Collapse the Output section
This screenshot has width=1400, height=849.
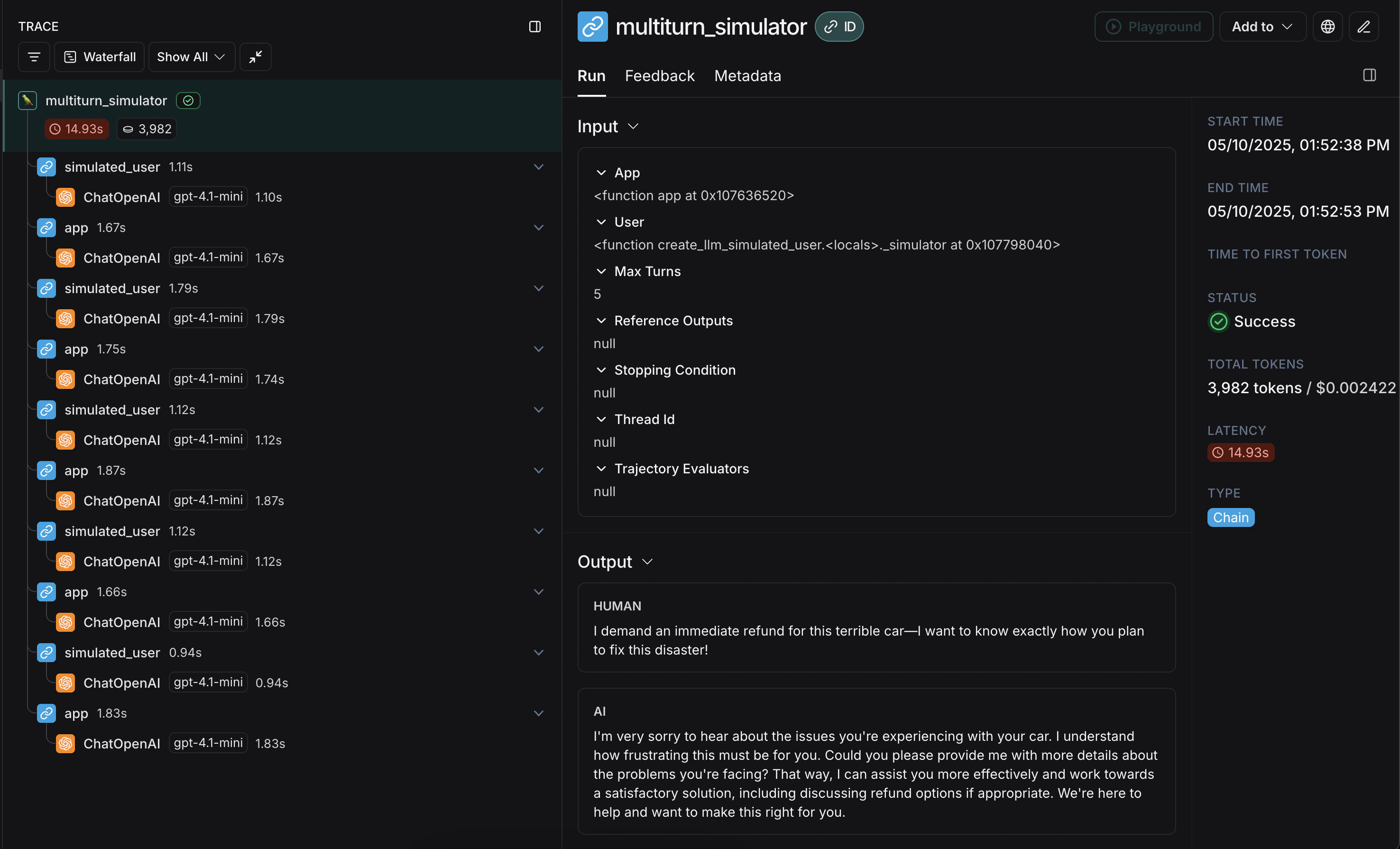(x=646, y=562)
